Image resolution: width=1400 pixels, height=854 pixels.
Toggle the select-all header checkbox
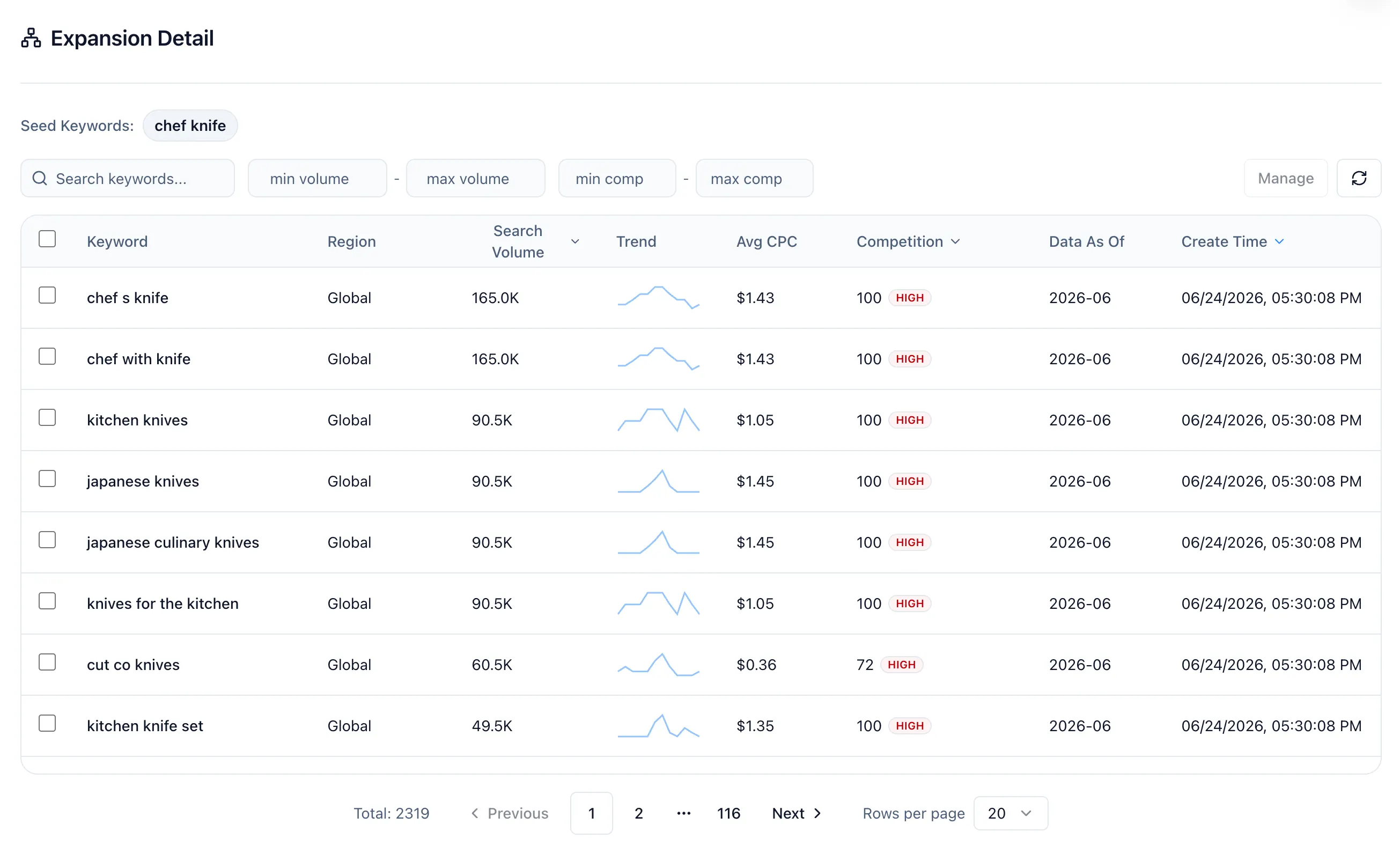(47, 239)
